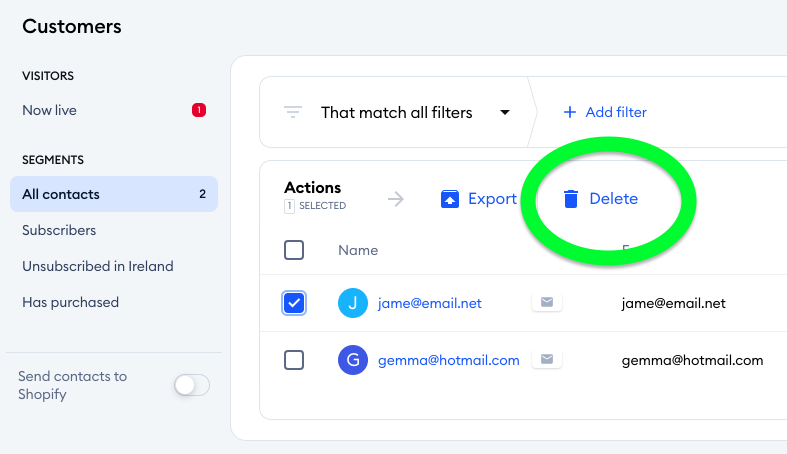The height and width of the screenshot is (454, 787).
Task: Click the Add filter link
Action: coord(616,112)
